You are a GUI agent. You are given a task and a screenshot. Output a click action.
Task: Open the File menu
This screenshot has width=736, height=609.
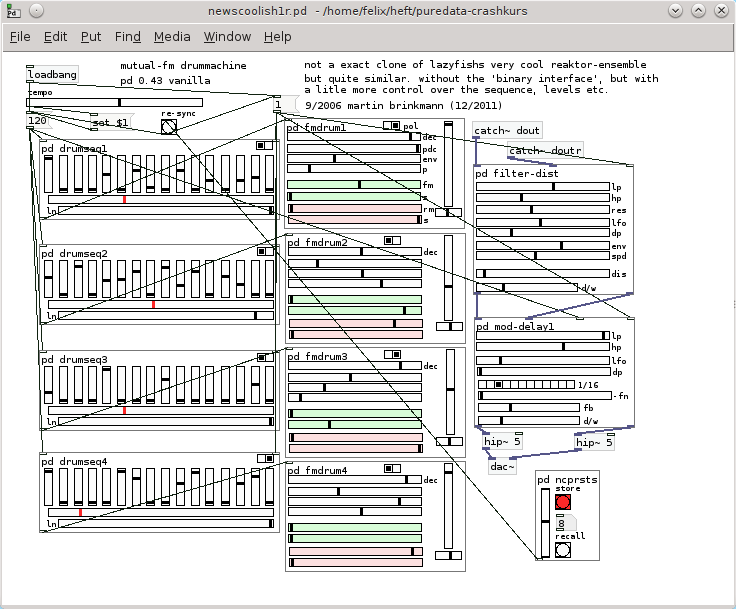click(x=20, y=37)
